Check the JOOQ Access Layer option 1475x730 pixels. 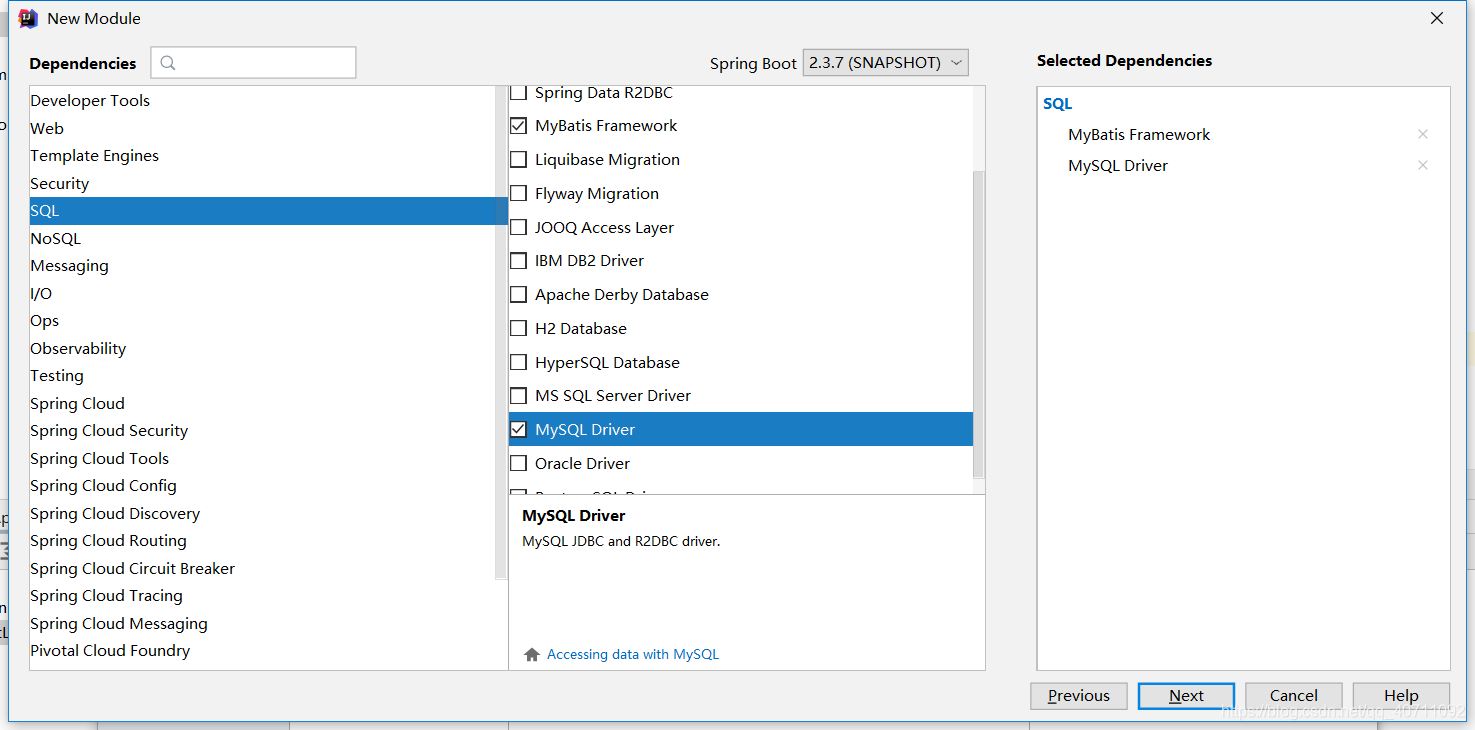point(518,228)
